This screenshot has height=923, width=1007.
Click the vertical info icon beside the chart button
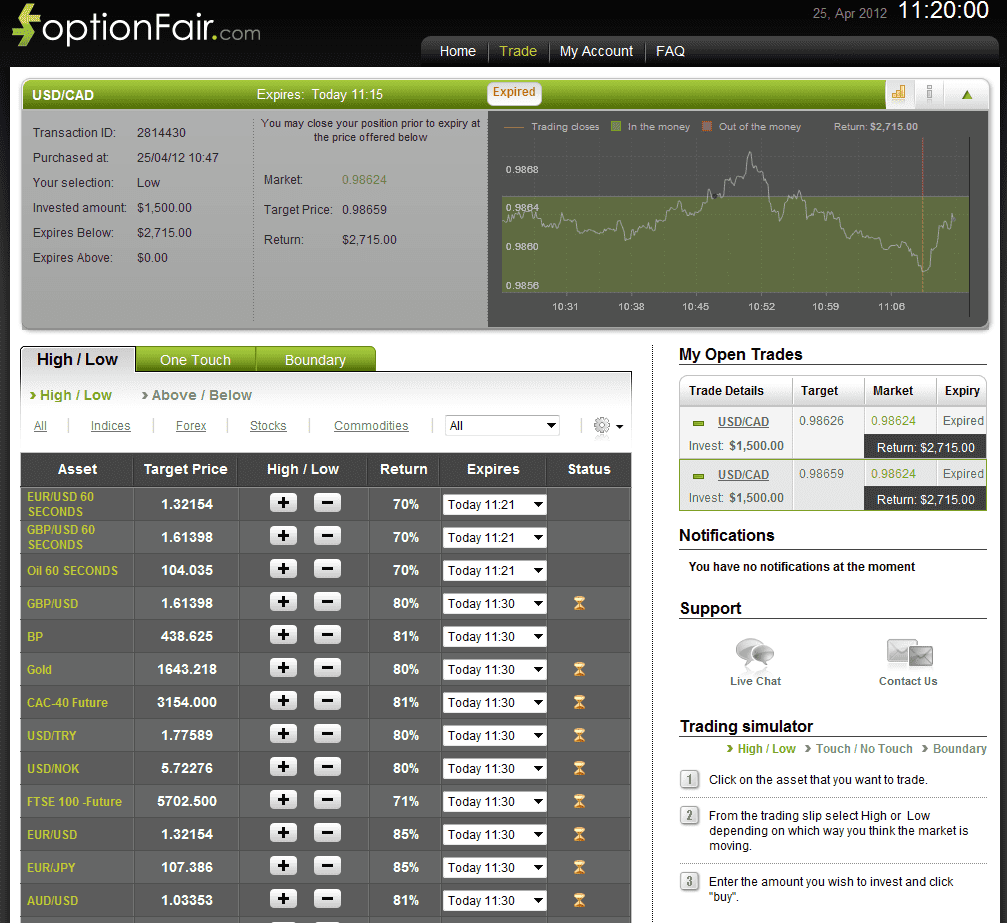pyautogui.click(x=929, y=94)
